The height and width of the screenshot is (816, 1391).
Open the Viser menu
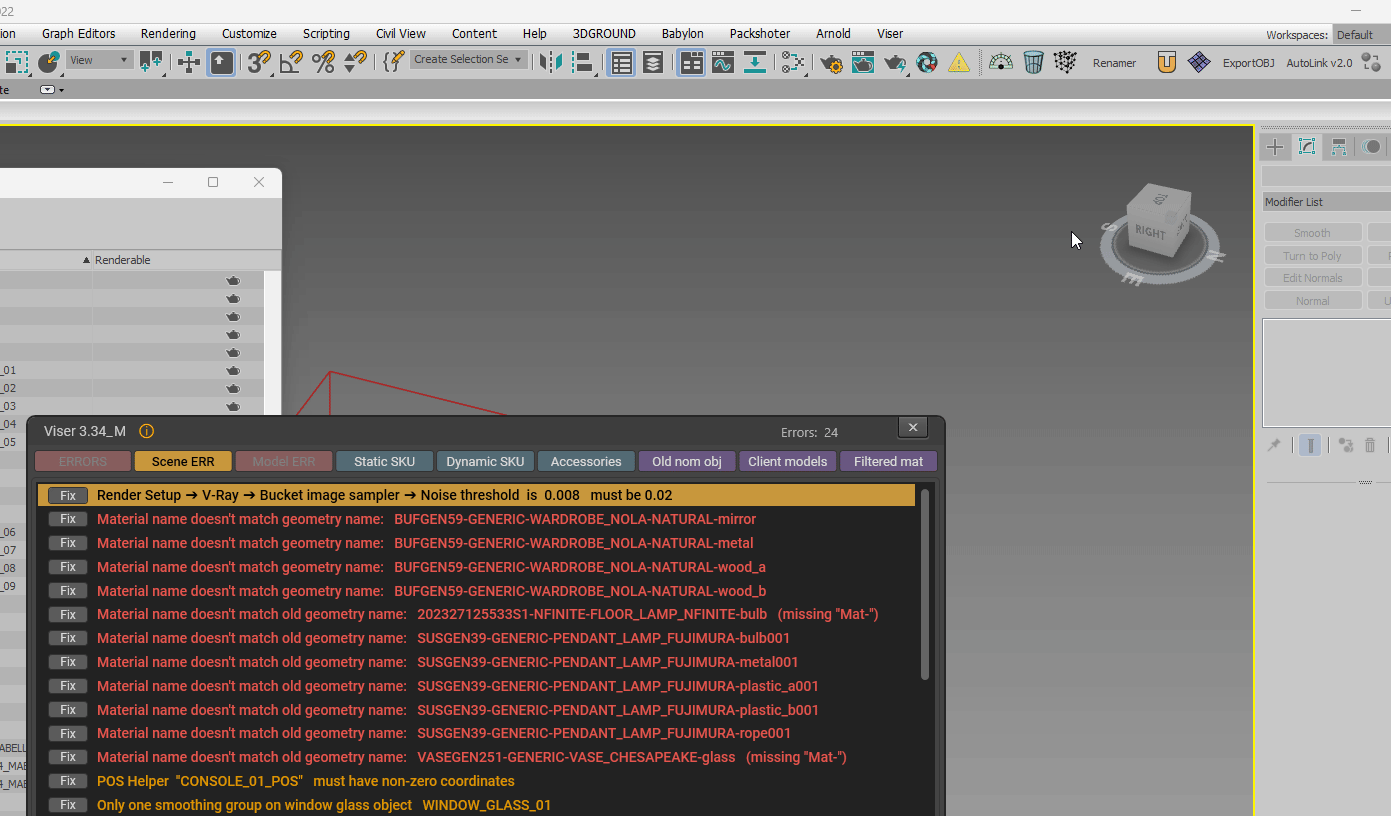click(x=890, y=34)
